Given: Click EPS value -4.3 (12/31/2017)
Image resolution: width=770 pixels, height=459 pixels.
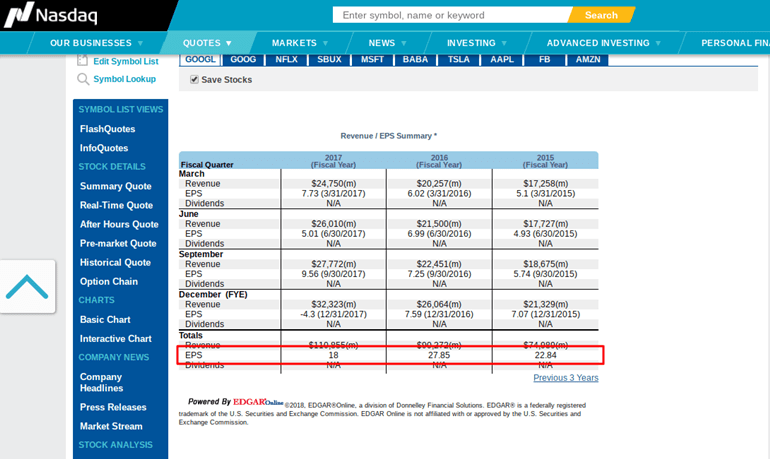Looking at the screenshot, I should click(333, 314).
